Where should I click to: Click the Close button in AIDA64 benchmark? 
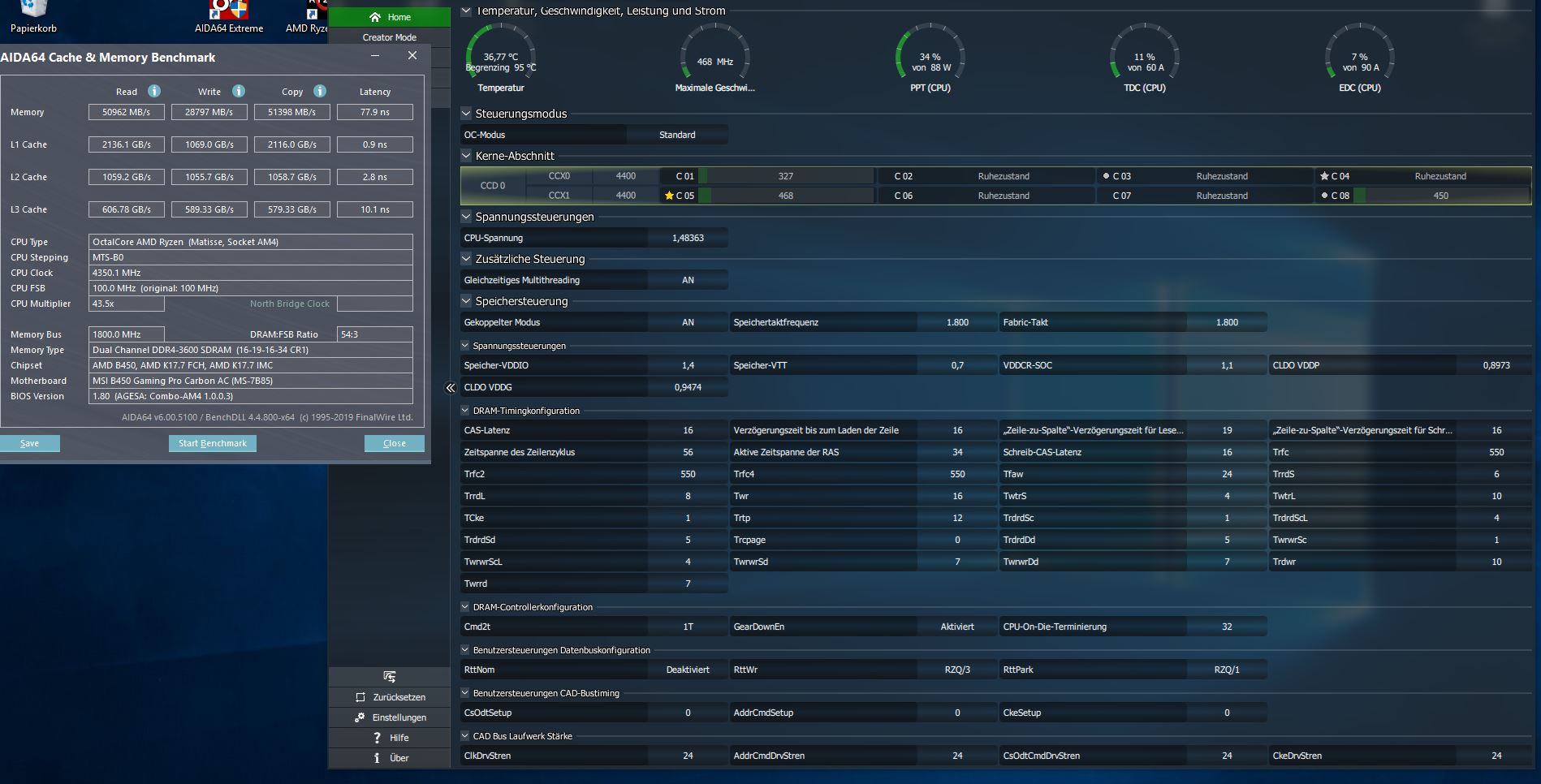pyautogui.click(x=395, y=443)
